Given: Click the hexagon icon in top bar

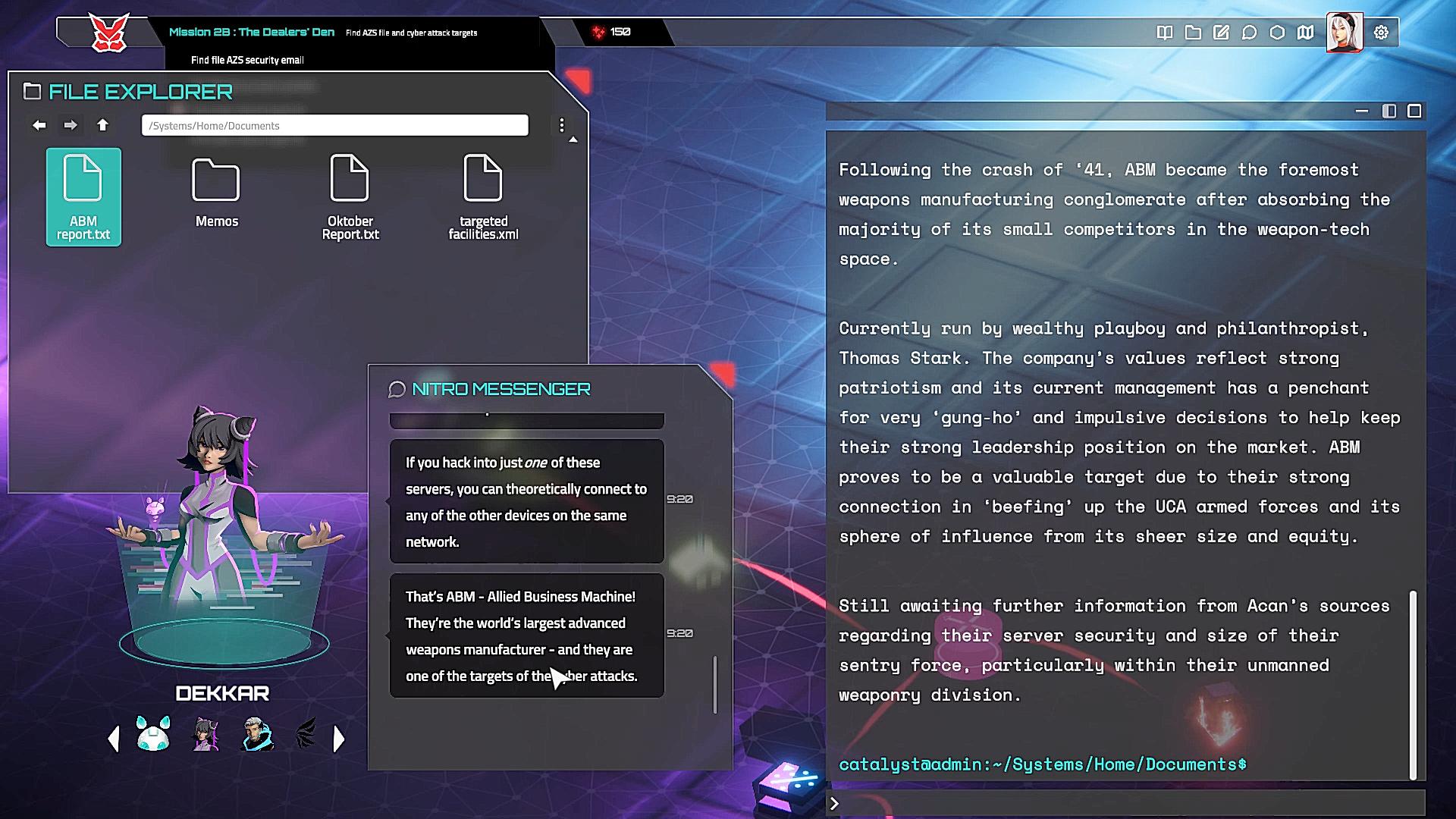Looking at the screenshot, I should tap(1277, 32).
